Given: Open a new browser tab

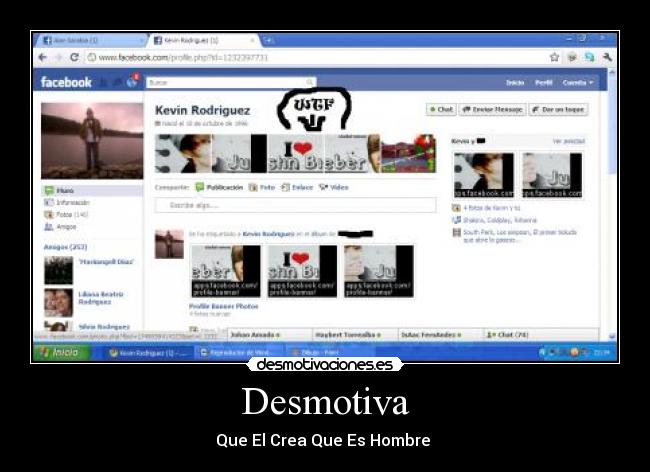Looking at the screenshot, I should point(269,40).
